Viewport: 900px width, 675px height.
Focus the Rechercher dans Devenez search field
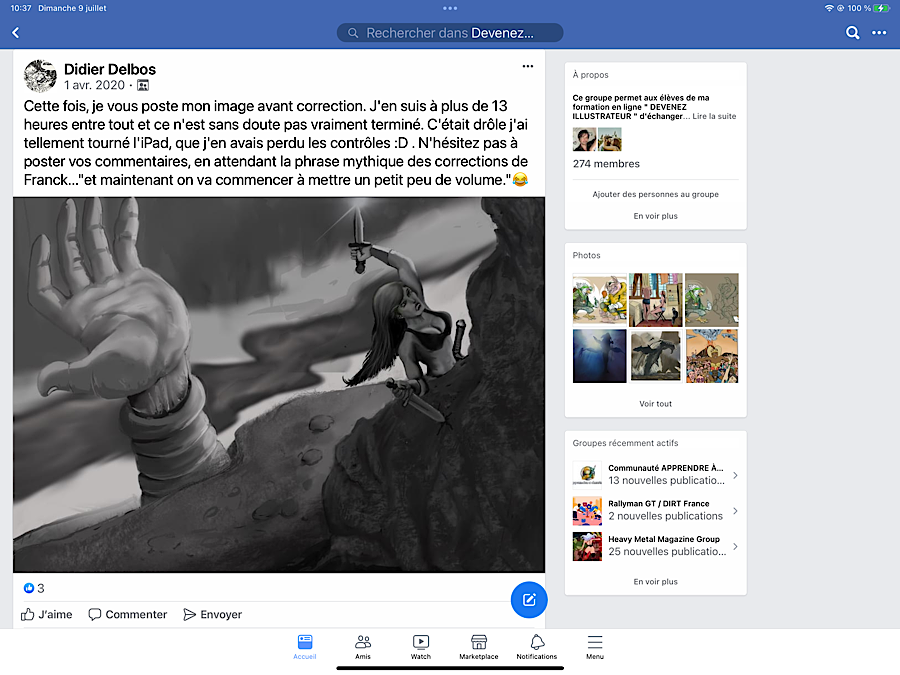[x=449, y=33]
